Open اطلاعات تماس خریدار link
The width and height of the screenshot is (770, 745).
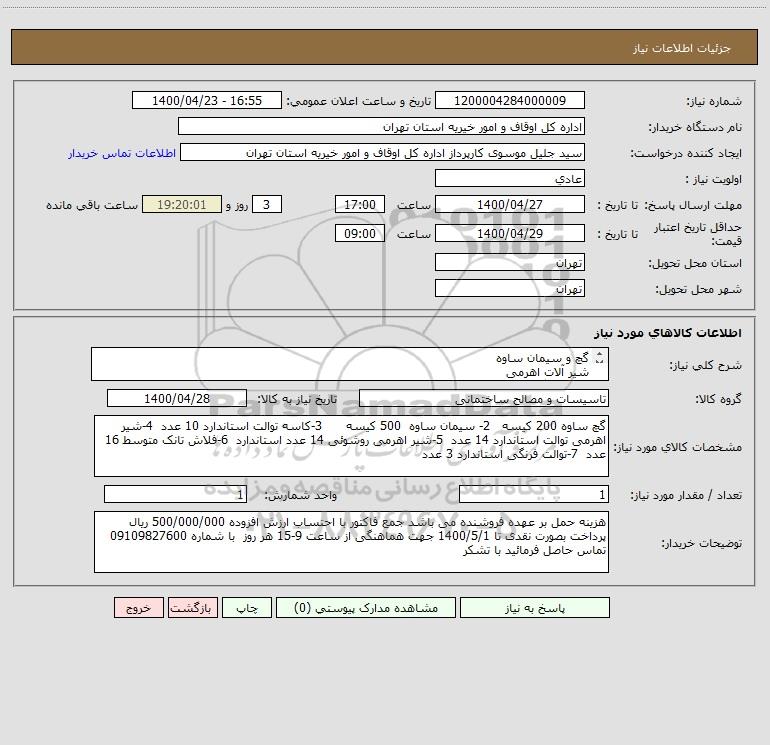click(122, 153)
